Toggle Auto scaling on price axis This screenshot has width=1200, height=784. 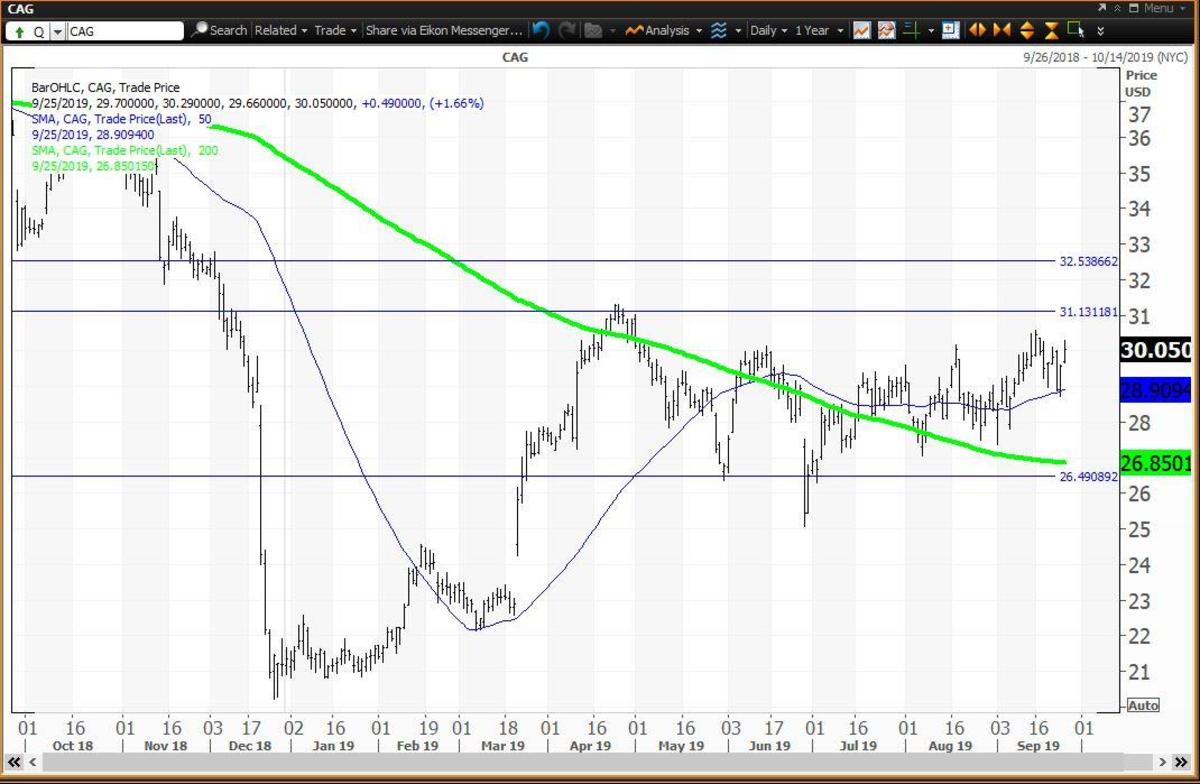[x=1142, y=705]
